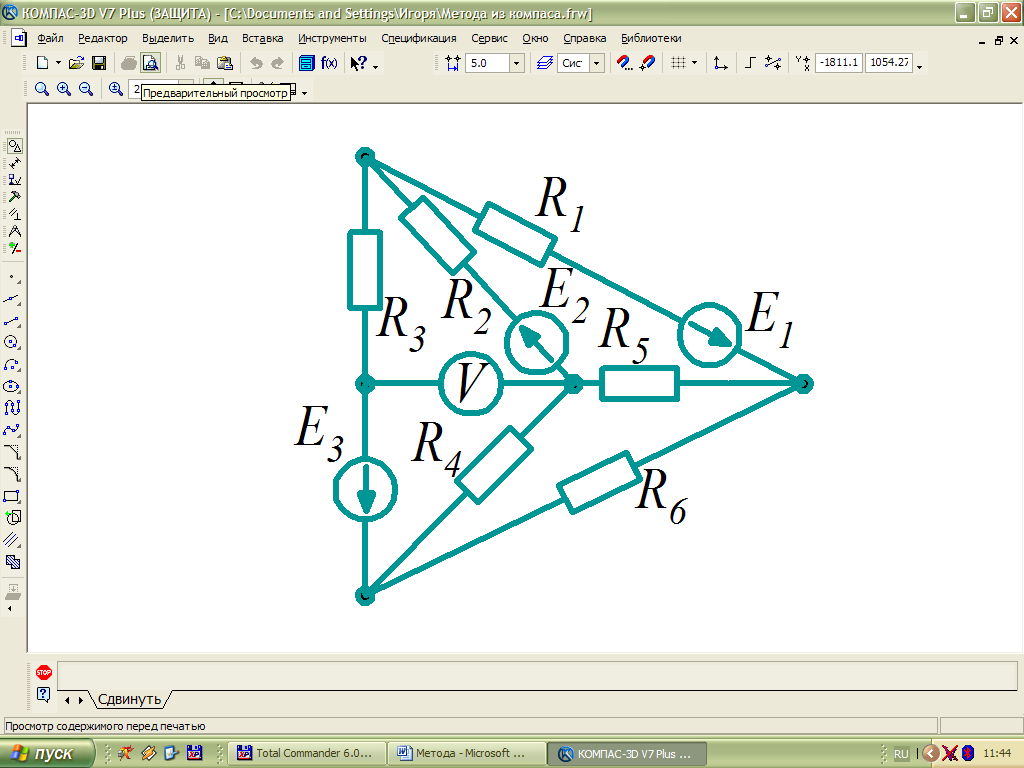Open the Файл menu
The image size is (1024, 768).
coord(50,39)
